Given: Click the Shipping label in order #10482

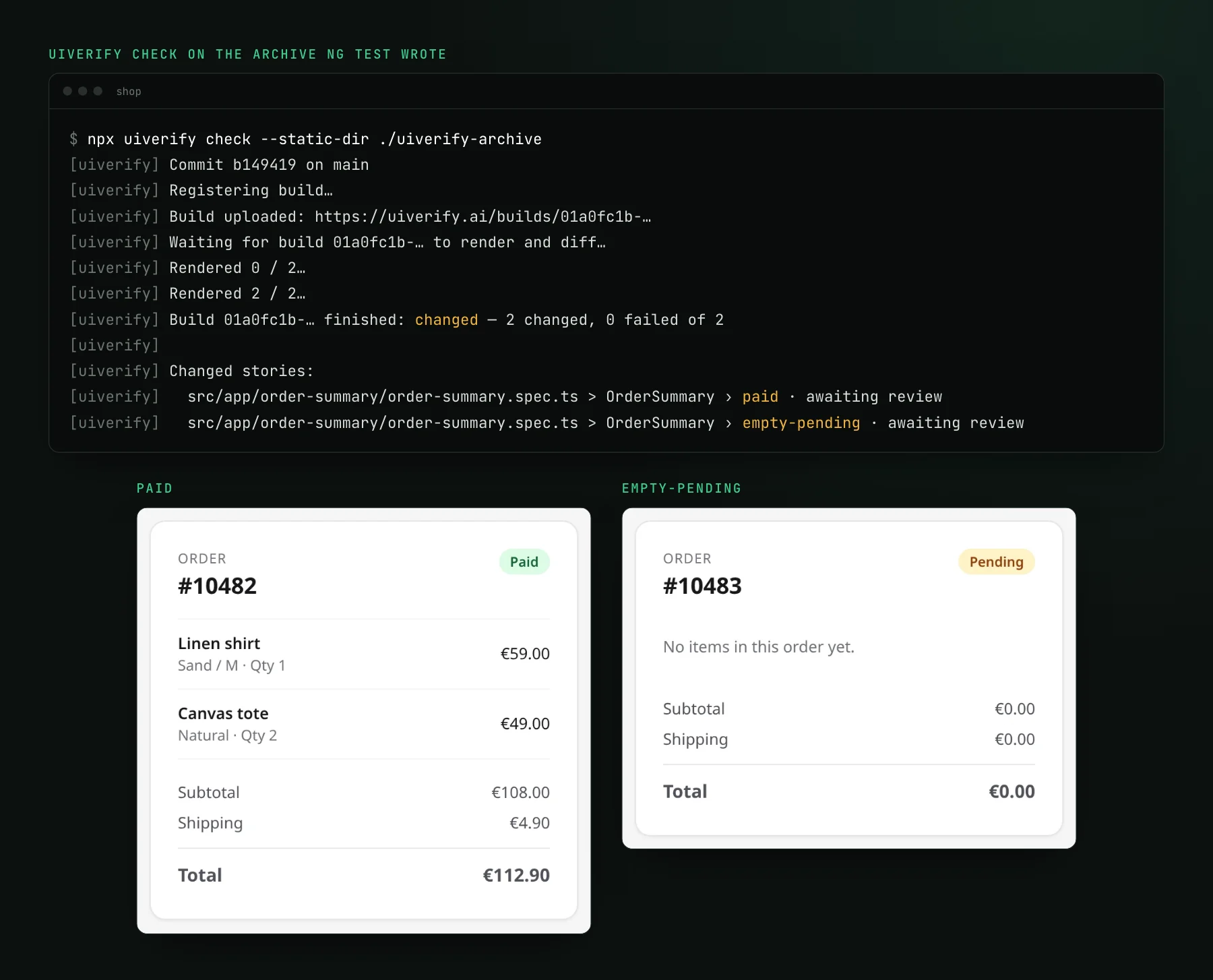Looking at the screenshot, I should click(210, 823).
